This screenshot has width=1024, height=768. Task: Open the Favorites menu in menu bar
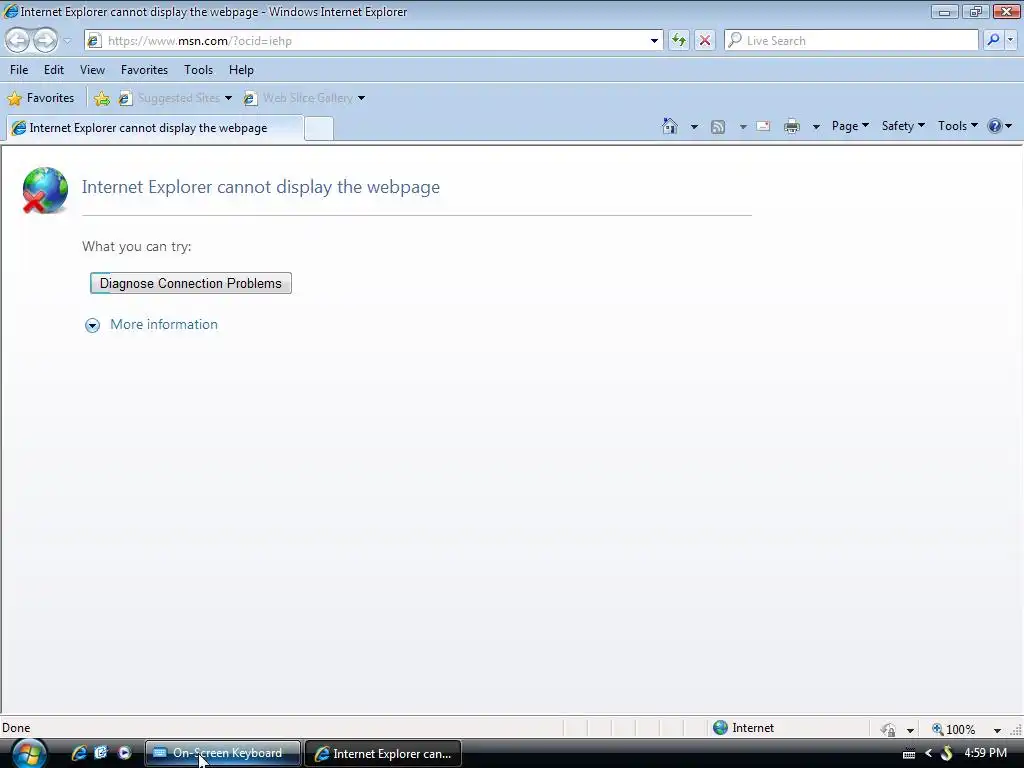point(144,70)
